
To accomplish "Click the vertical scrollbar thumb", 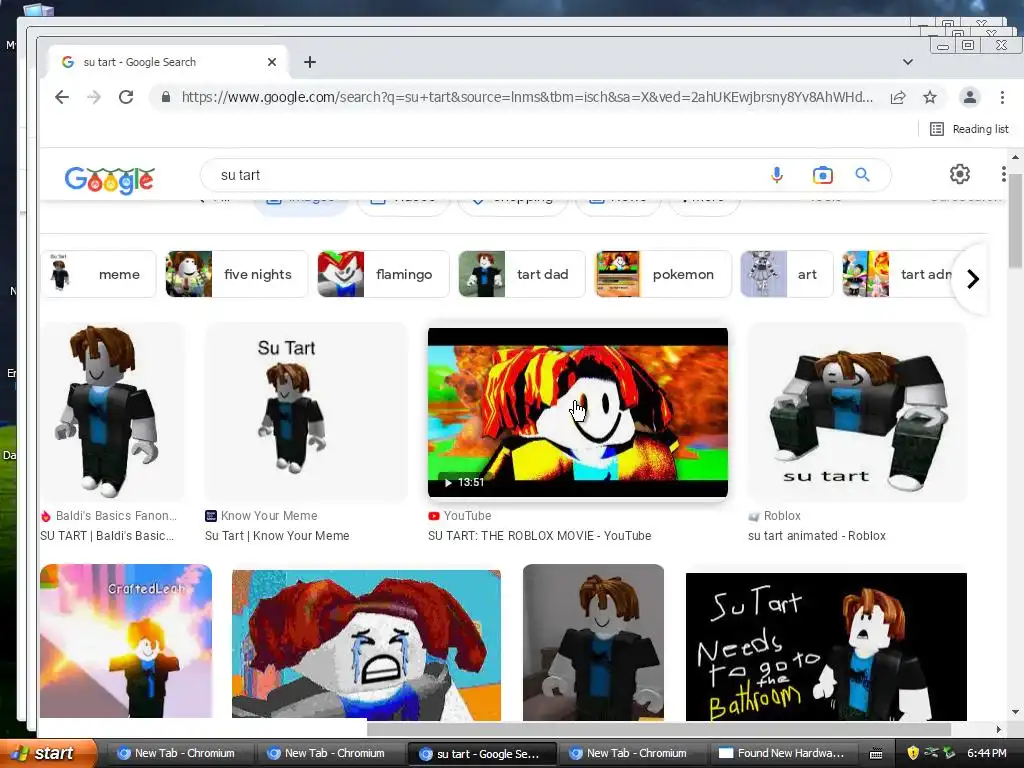I will [1015, 221].
